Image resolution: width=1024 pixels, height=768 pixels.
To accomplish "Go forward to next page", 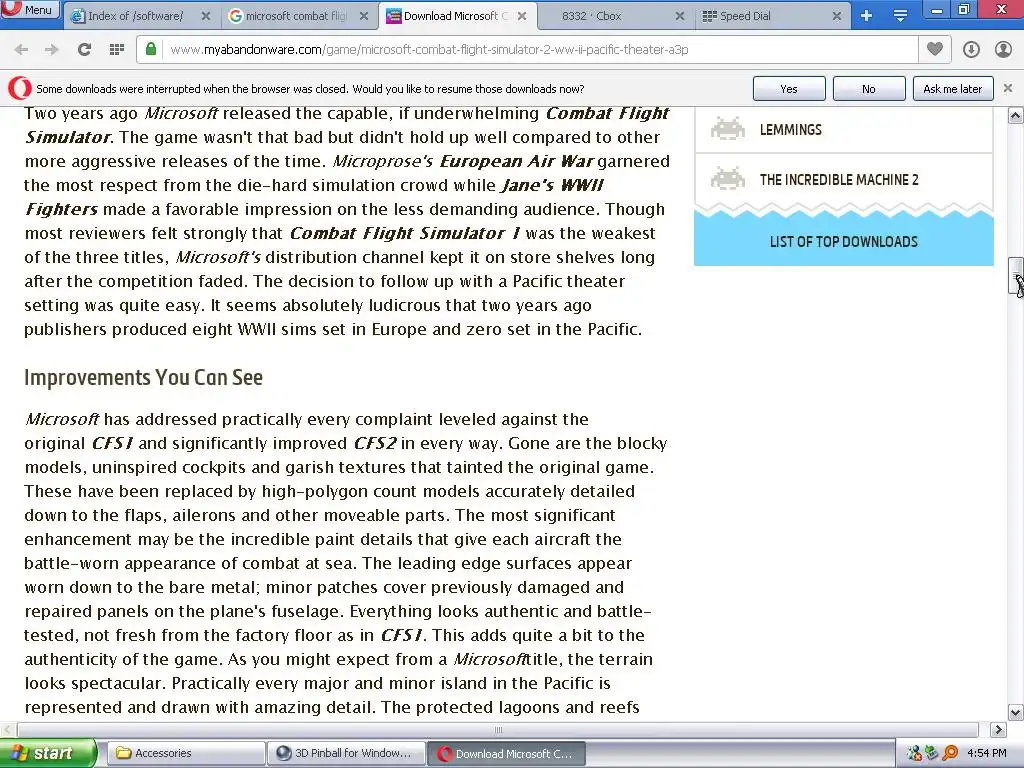I will 52,50.
